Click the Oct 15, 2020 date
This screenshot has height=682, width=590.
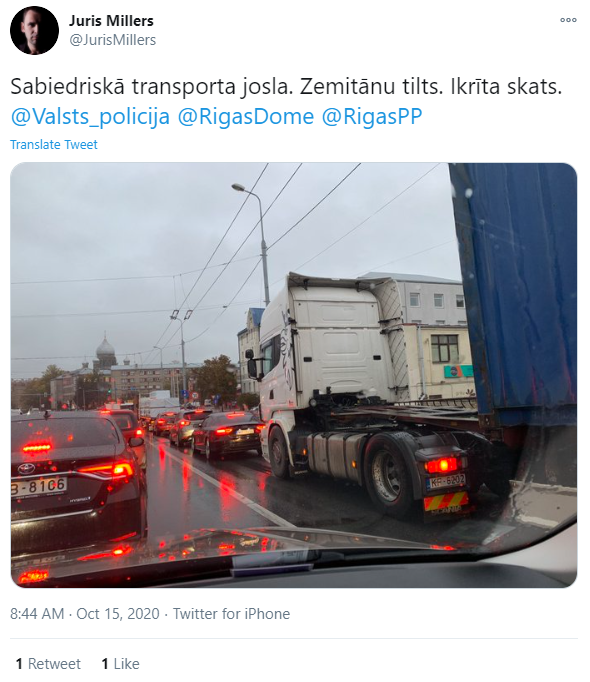tap(118, 614)
